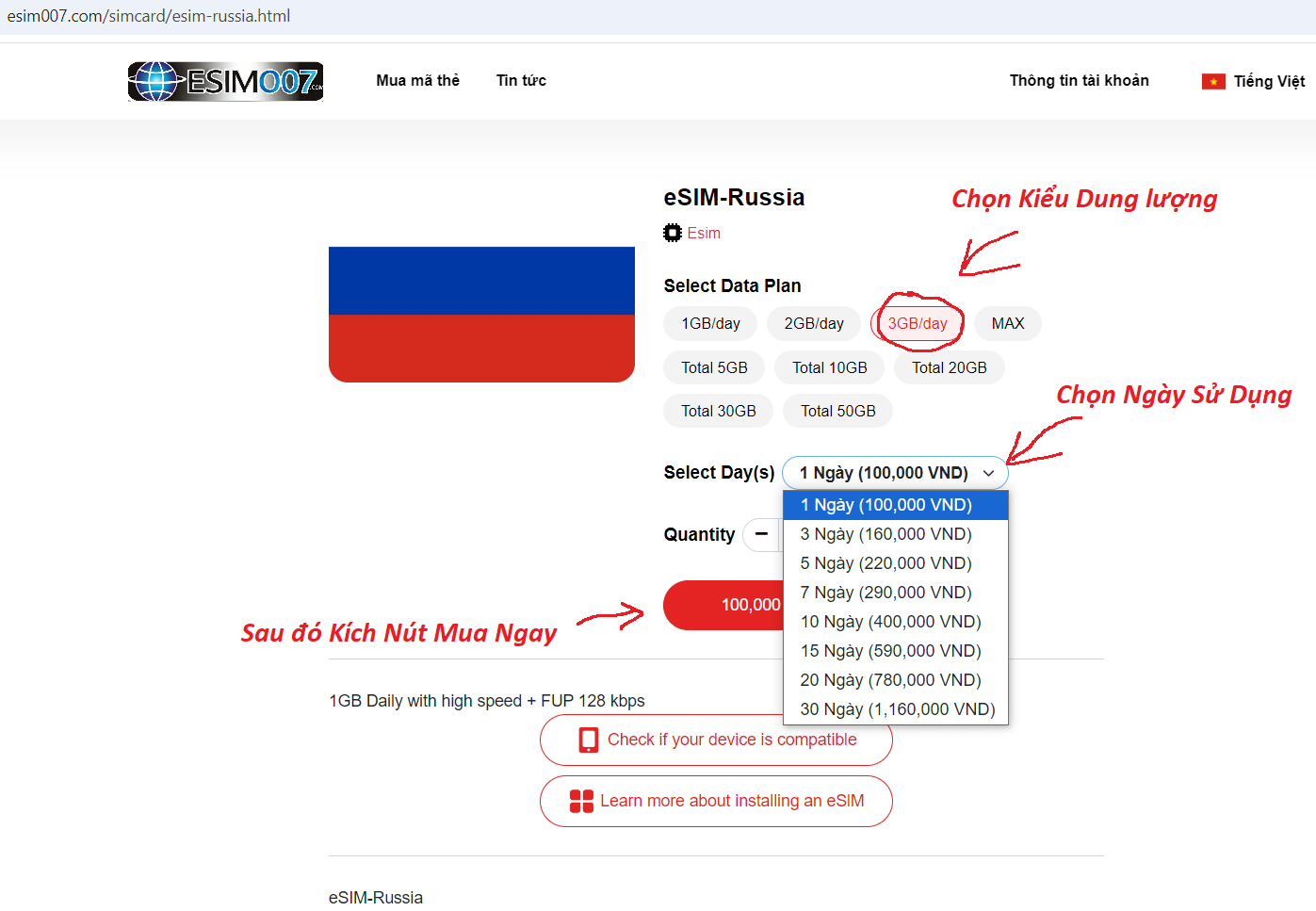This screenshot has width=1316, height=911.
Task: Click the Vietnam flag language icon
Action: click(x=1213, y=82)
